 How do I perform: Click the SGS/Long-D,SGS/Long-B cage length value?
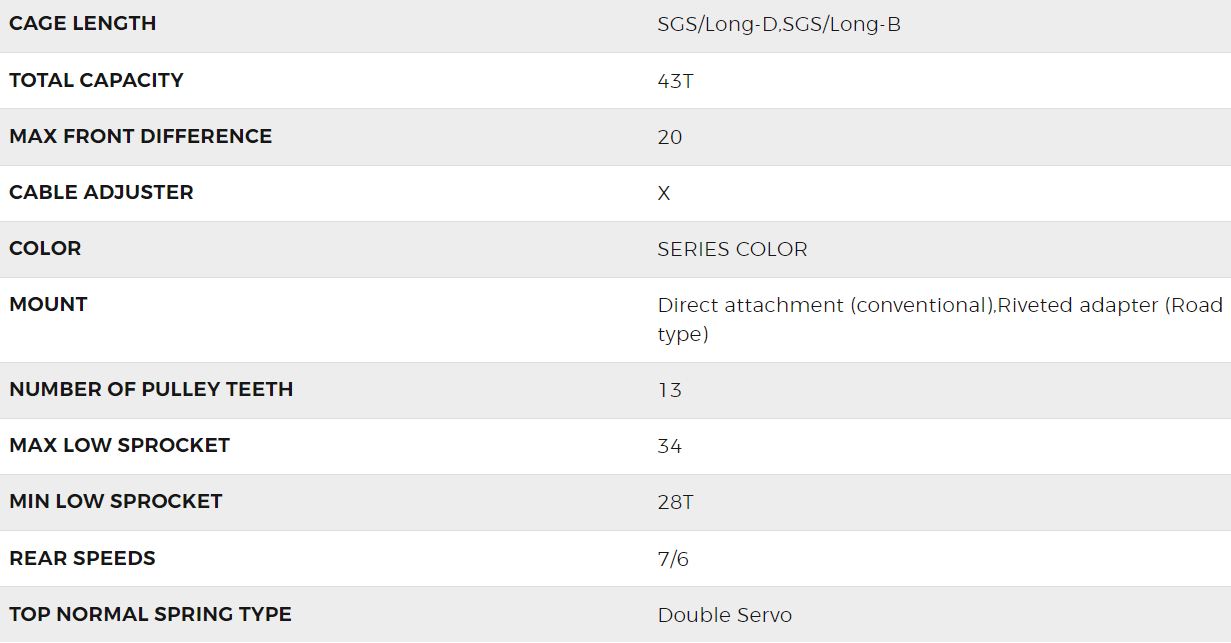779,25
